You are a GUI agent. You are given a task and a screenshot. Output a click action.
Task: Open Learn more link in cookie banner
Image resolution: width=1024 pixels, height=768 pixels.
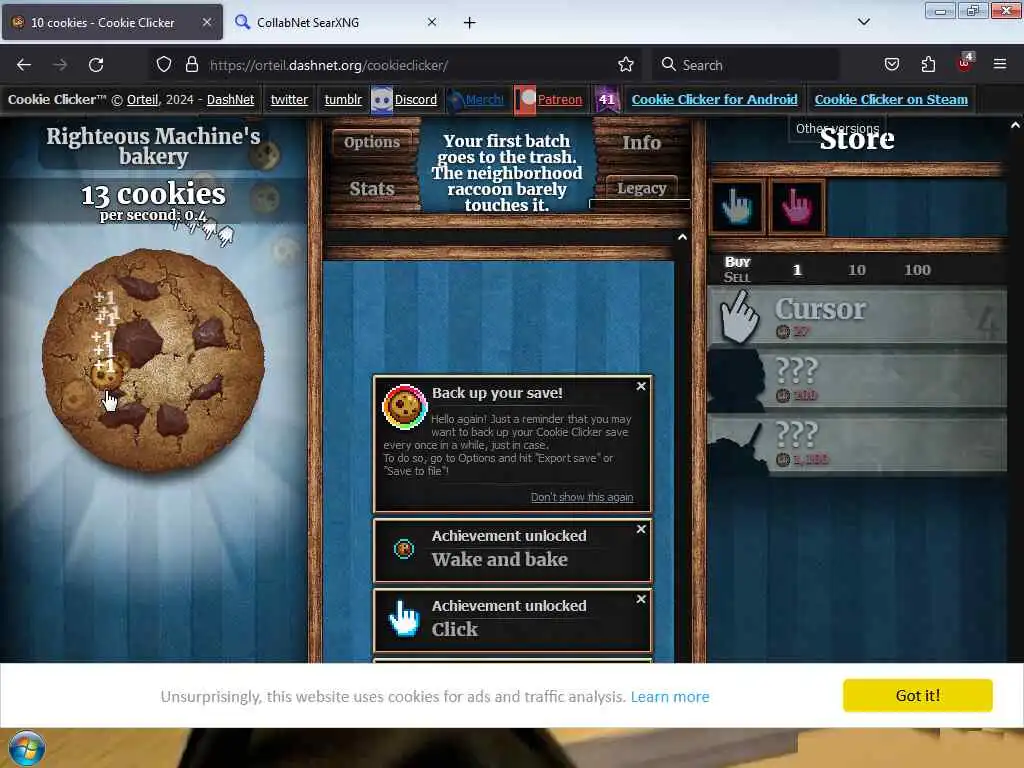tap(669, 696)
